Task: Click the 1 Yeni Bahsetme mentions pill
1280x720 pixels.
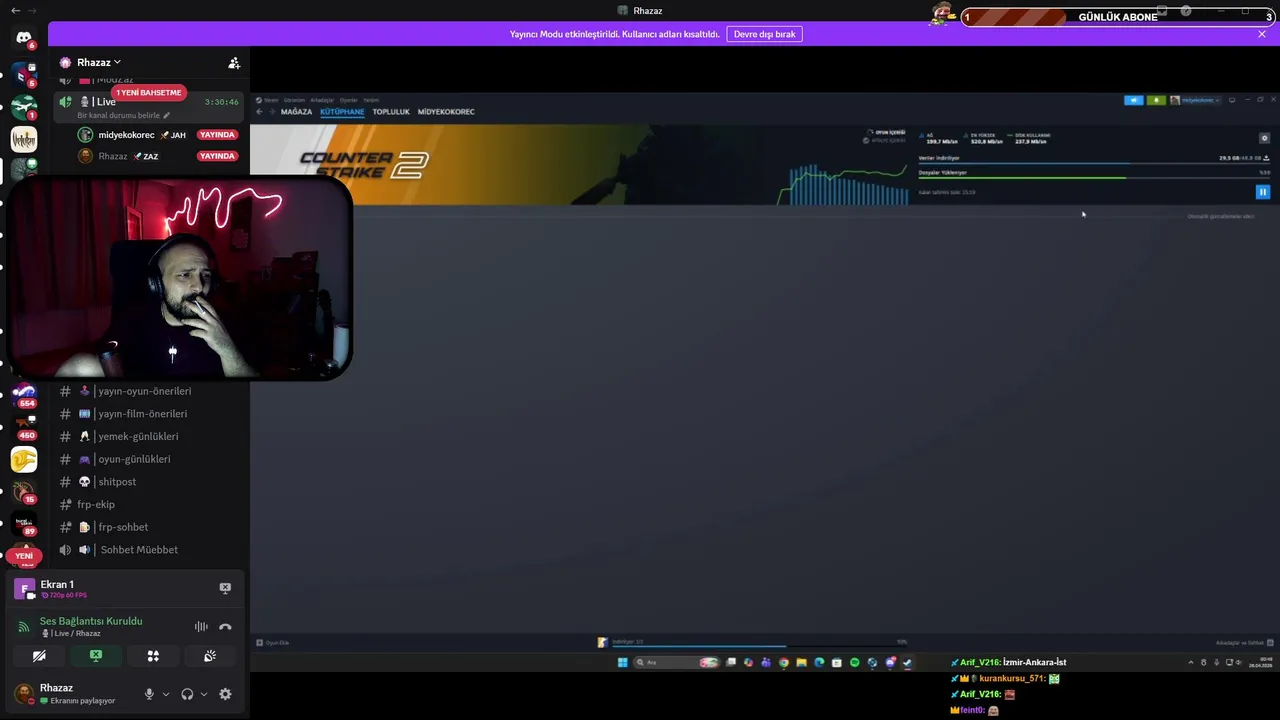Action: tap(149, 93)
